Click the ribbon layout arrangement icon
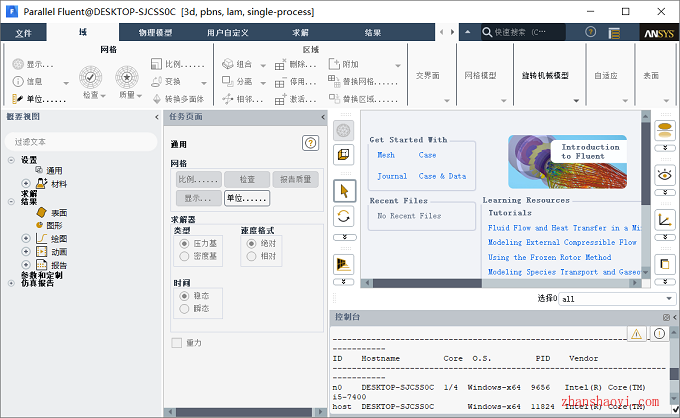 614,33
